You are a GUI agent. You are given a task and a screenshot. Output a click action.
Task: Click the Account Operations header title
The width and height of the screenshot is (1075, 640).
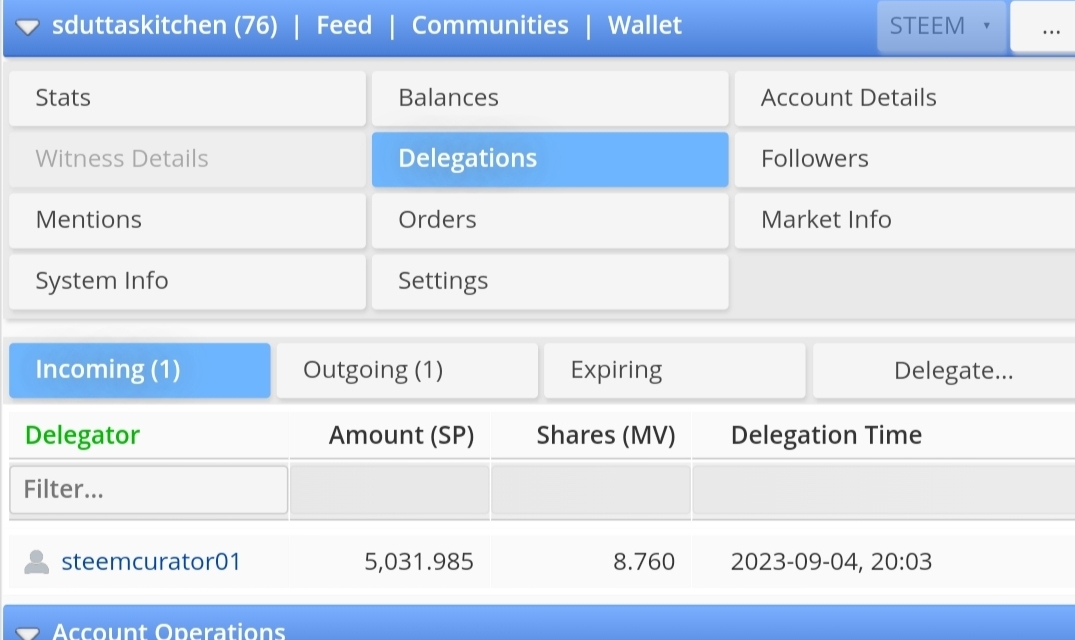coord(169,630)
